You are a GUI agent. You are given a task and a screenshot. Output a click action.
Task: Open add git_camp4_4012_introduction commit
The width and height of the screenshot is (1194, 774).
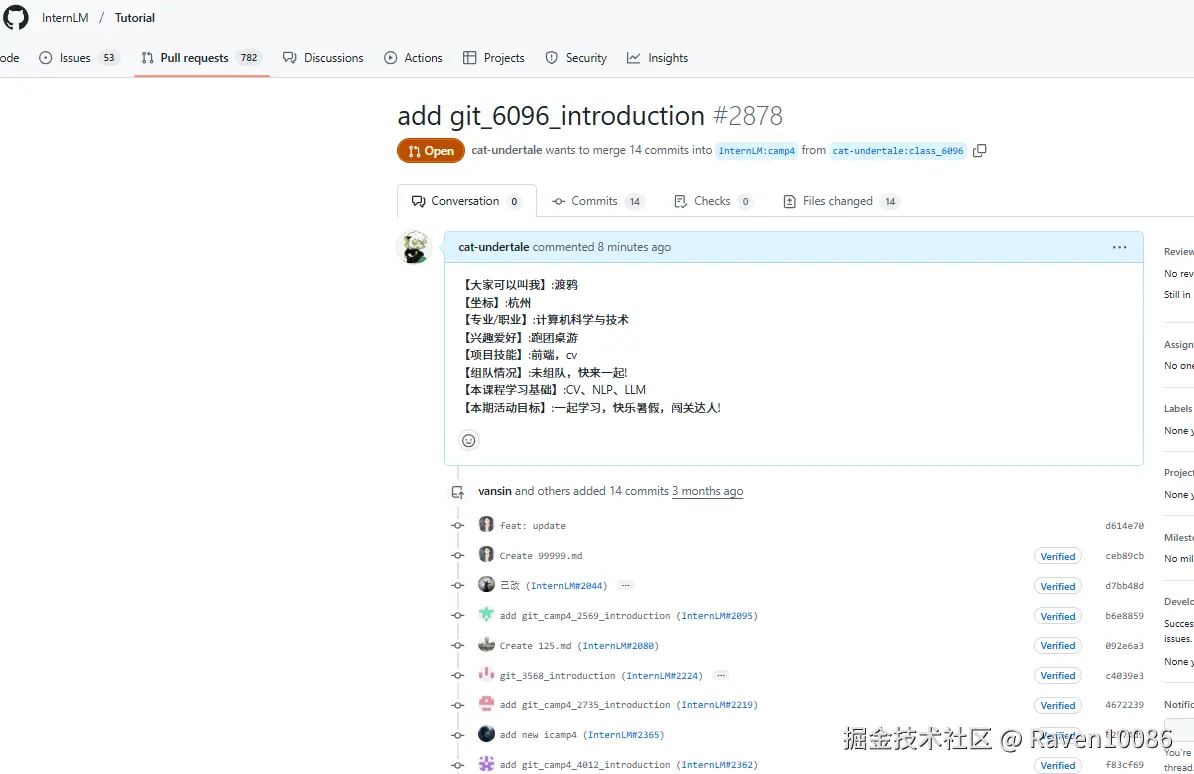pyautogui.click(x=585, y=765)
